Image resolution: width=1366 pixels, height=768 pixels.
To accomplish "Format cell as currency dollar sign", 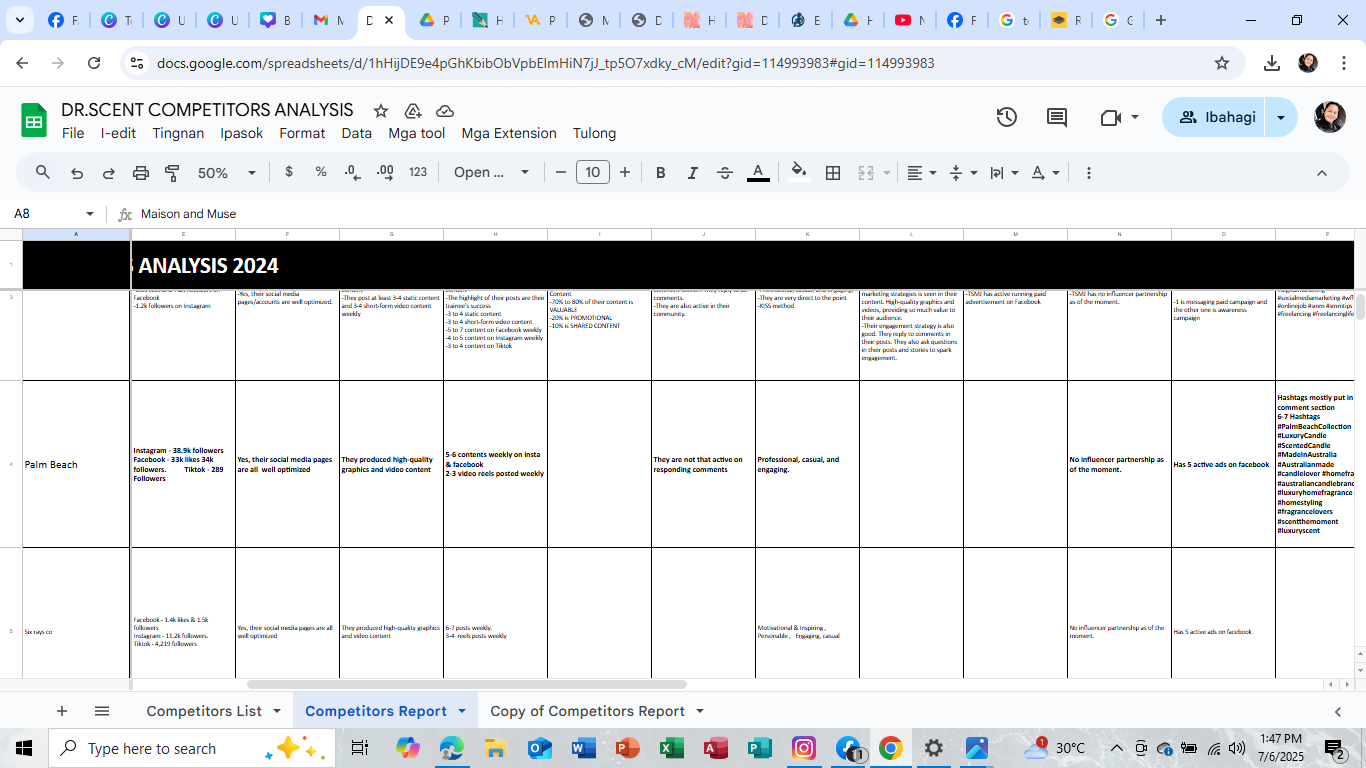I will coord(289,172).
